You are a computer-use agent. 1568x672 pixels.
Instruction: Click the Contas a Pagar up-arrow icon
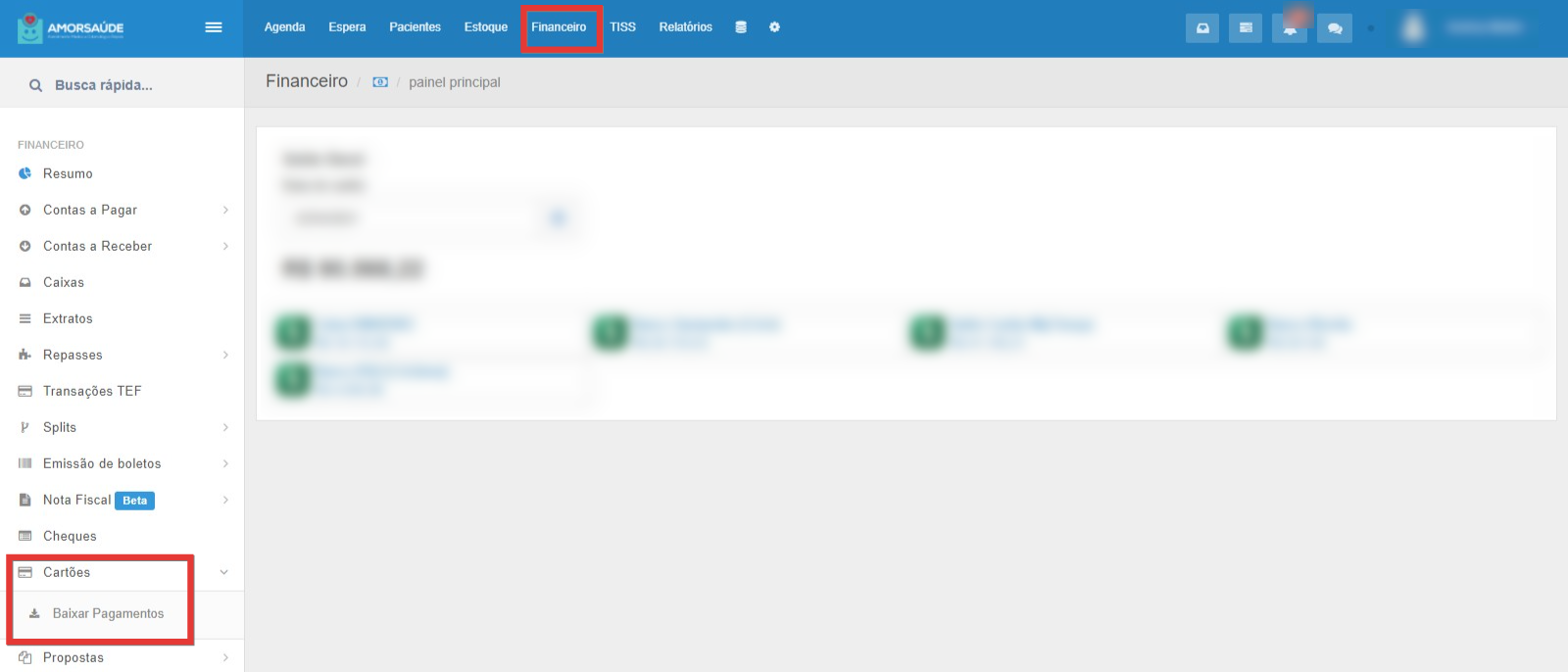[x=25, y=210]
